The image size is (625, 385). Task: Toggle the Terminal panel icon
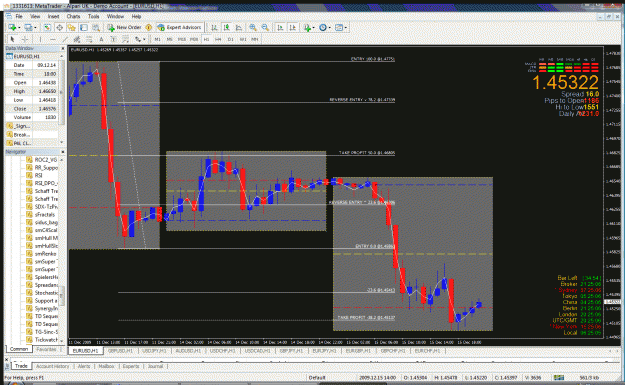[x=84, y=28]
